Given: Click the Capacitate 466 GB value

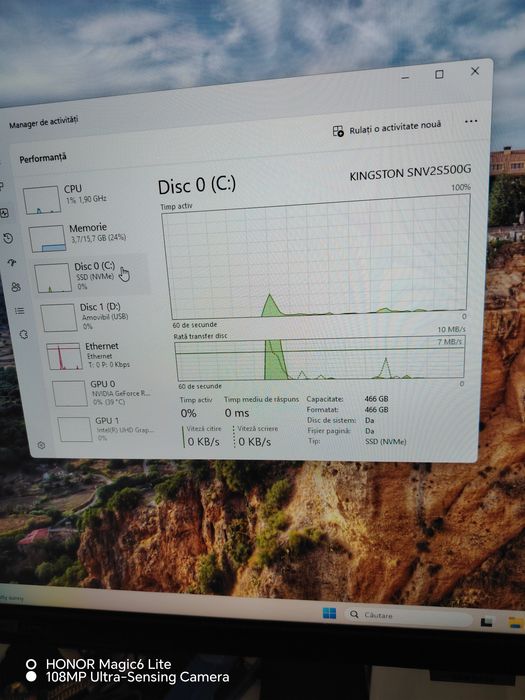Looking at the screenshot, I should pos(376,399).
